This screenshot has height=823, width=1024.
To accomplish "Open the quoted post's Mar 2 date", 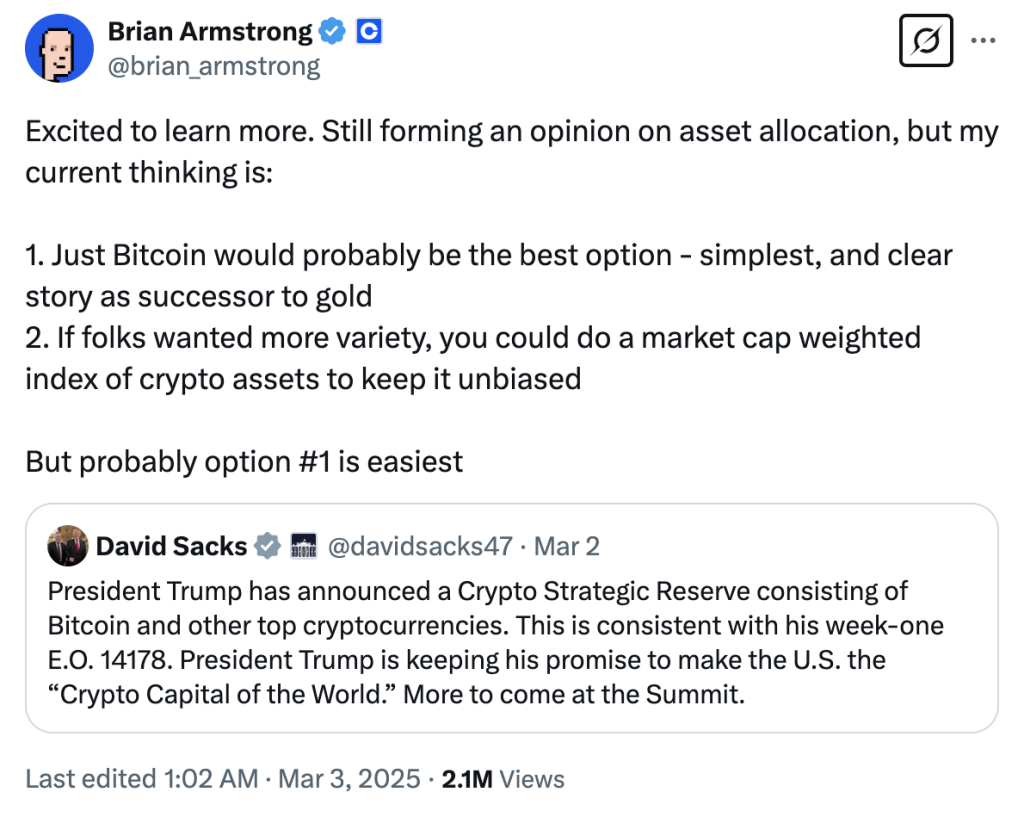I will 567,546.
